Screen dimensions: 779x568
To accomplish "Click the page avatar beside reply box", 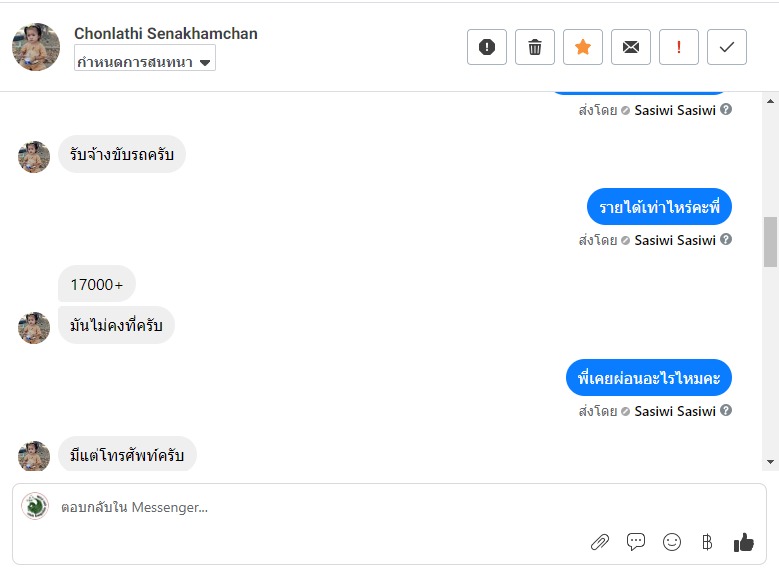I will (35, 506).
